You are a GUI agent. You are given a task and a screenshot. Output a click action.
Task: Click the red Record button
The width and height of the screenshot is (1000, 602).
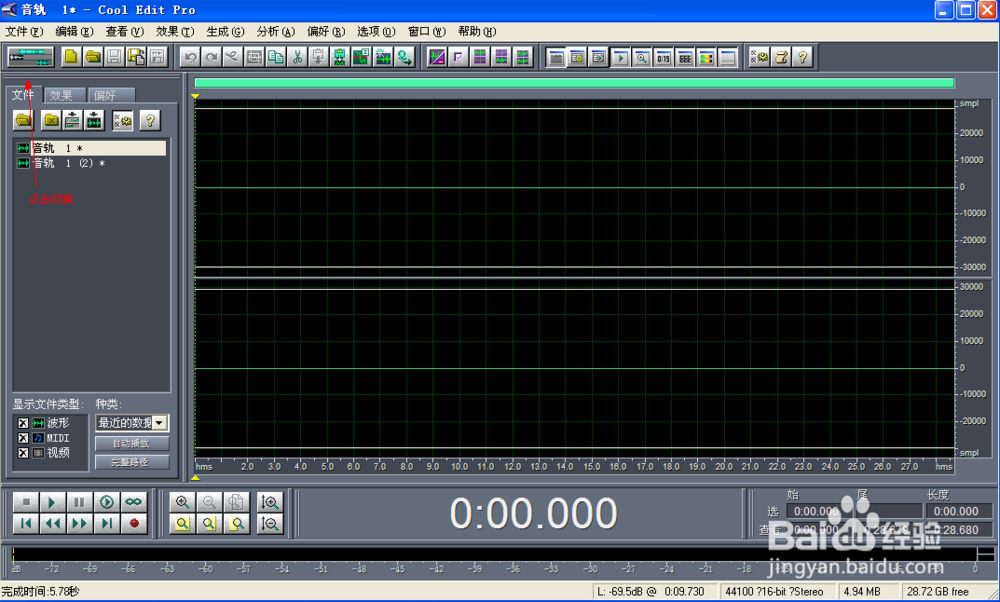pos(134,524)
